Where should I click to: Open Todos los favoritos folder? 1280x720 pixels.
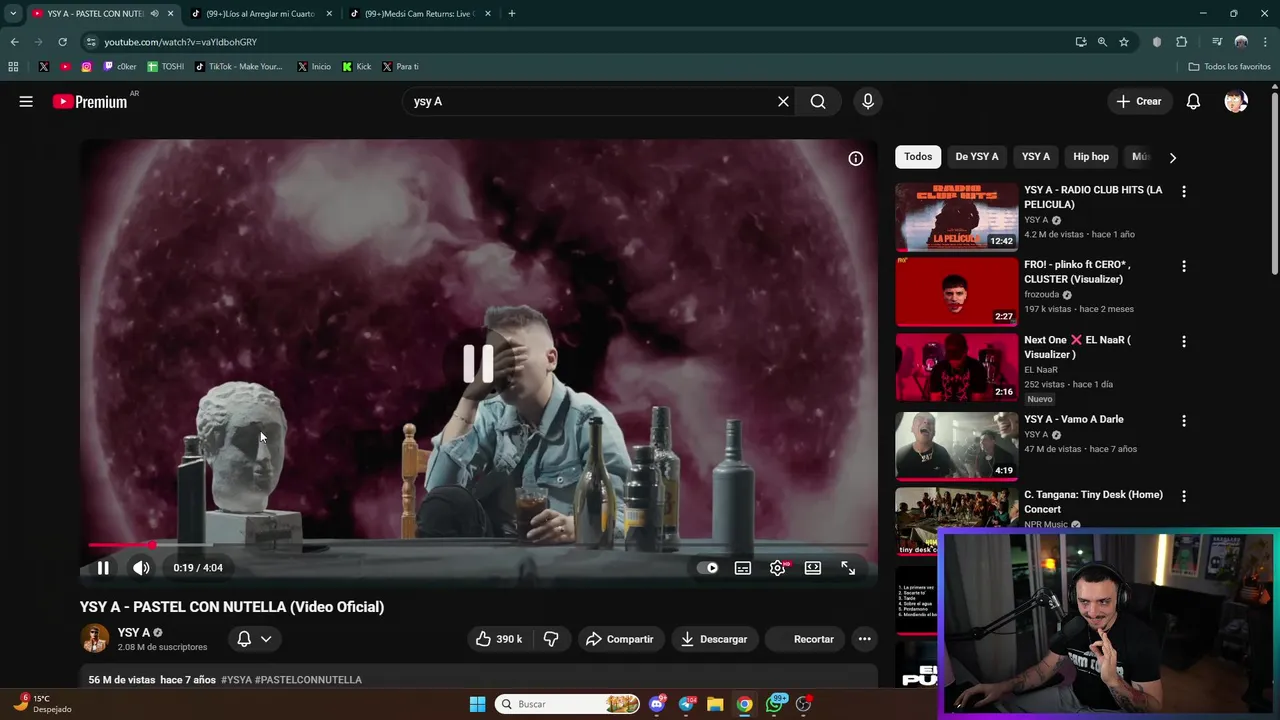pos(1230,67)
